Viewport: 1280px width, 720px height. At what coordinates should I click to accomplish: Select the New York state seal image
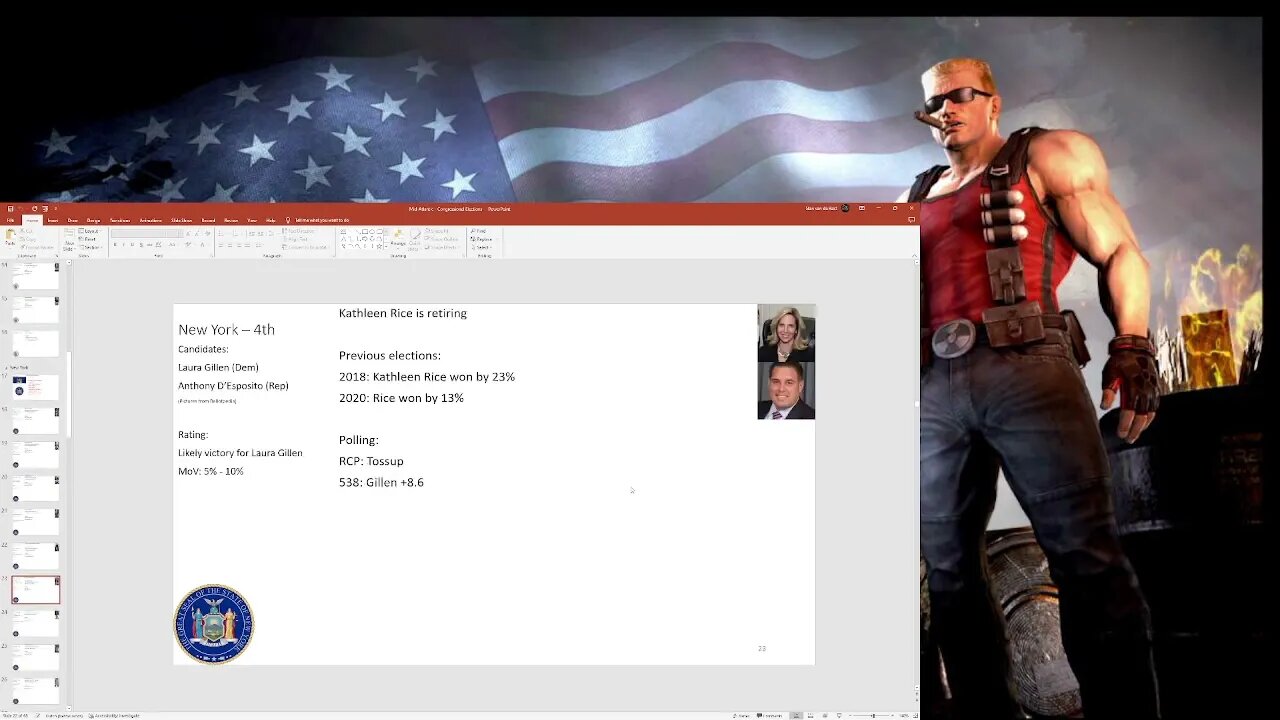tap(214, 624)
